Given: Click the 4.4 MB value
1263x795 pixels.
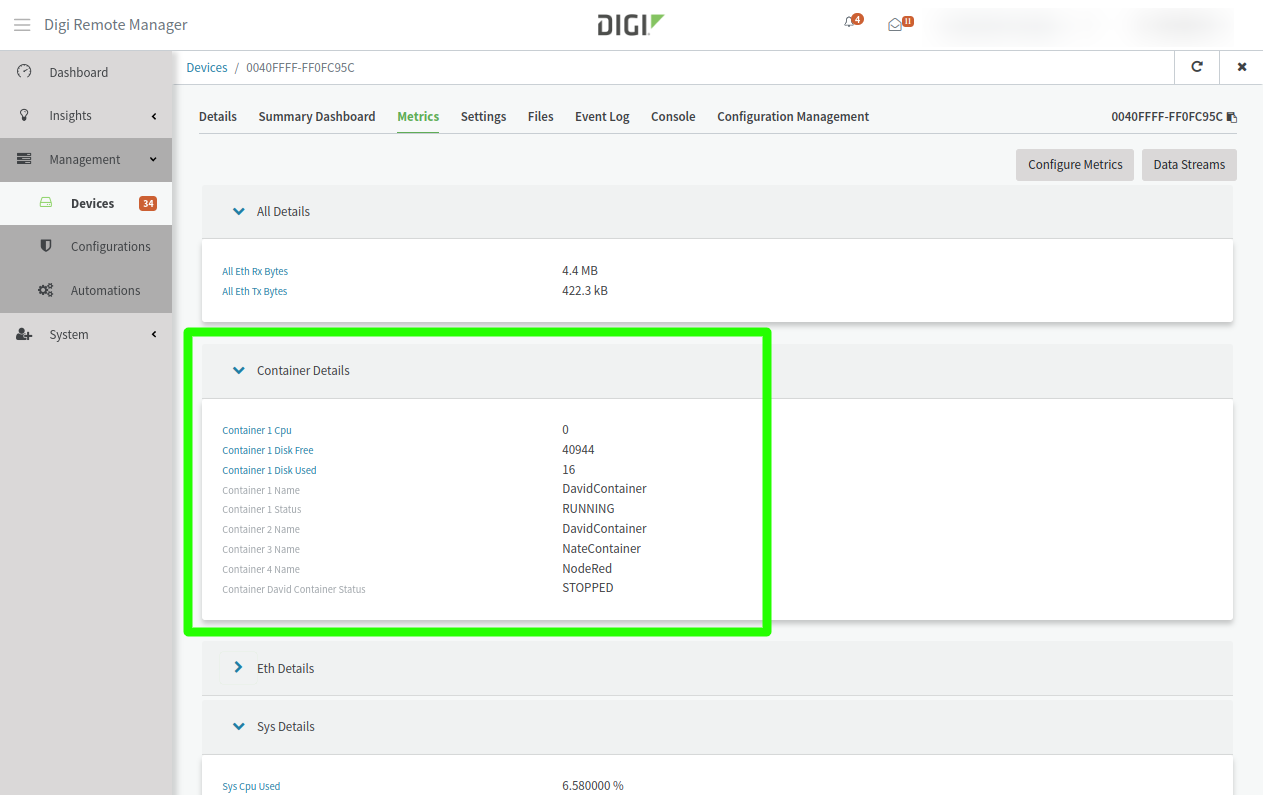Looking at the screenshot, I should [580, 270].
